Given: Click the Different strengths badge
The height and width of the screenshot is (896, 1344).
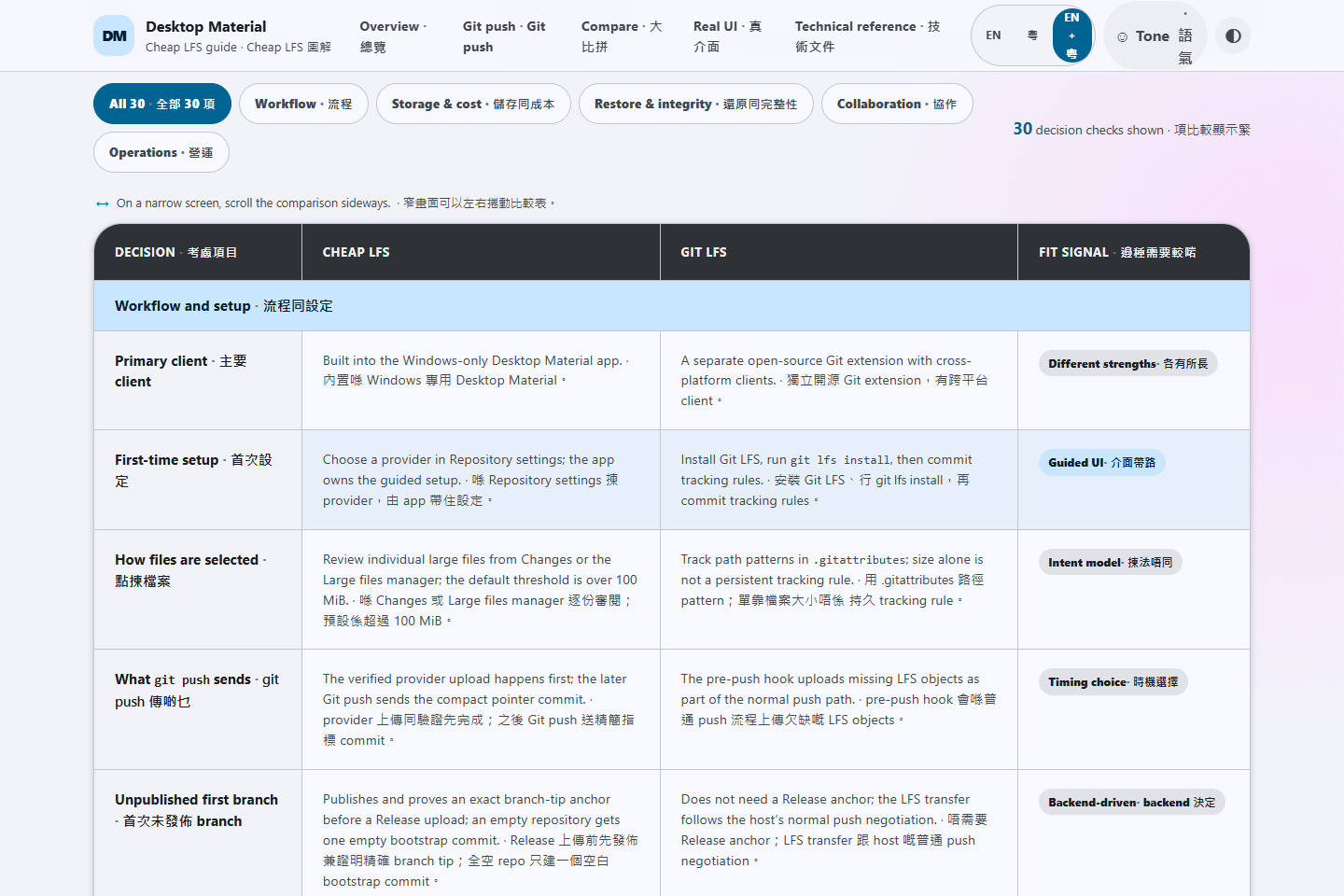Looking at the screenshot, I should pyautogui.click(x=1127, y=363).
